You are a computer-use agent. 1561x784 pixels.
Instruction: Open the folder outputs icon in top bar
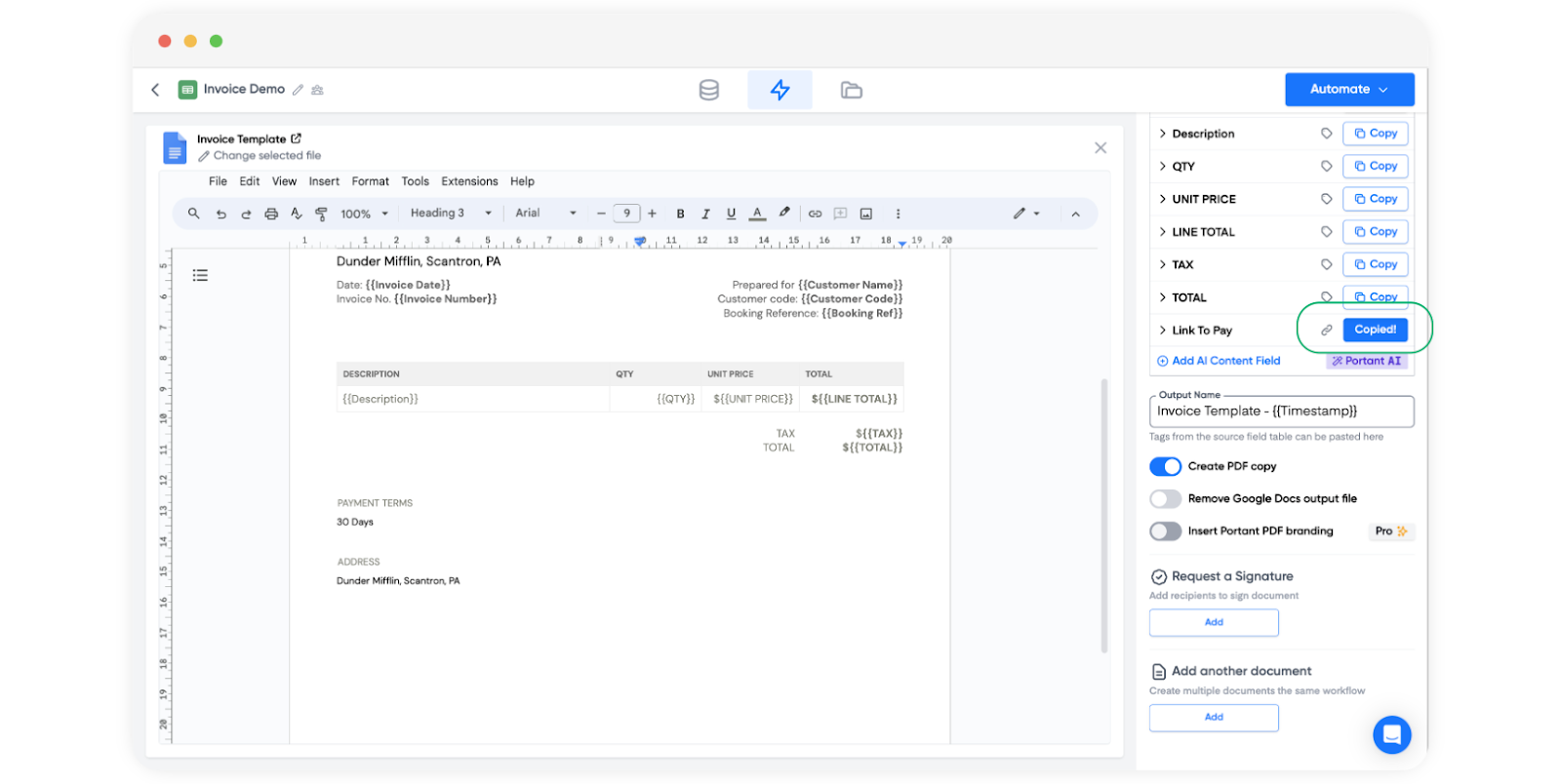pyautogui.click(x=851, y=90)
